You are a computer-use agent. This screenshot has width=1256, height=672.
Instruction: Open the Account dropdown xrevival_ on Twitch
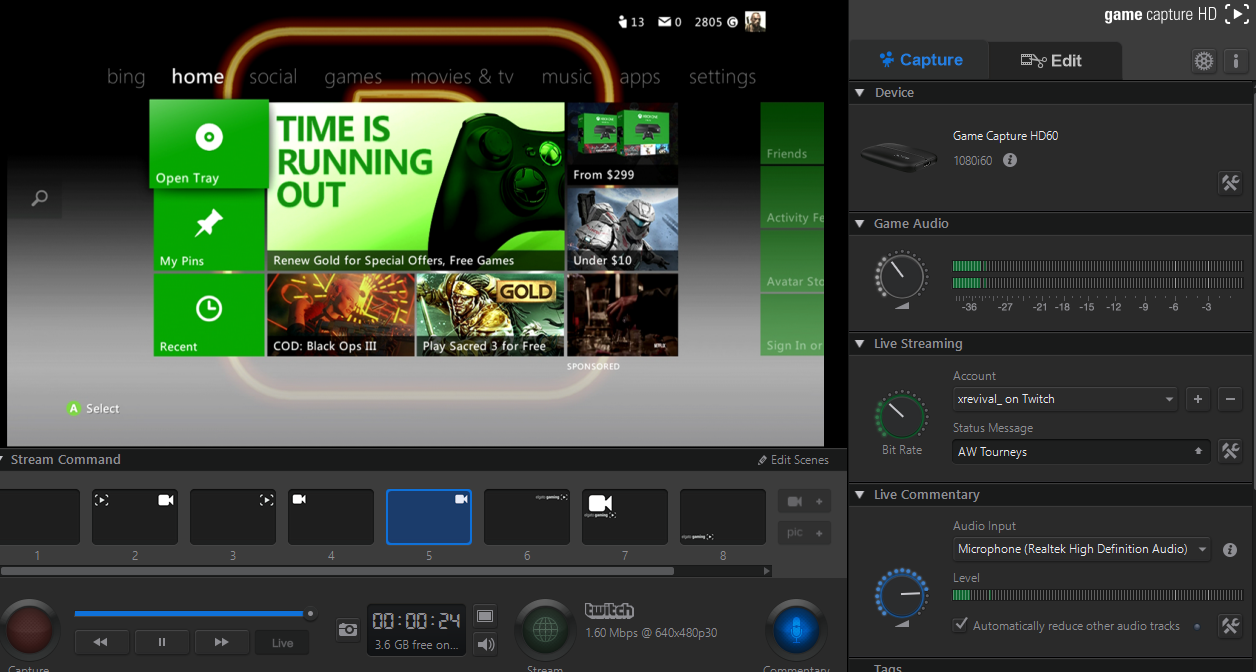pos(1065,399)
